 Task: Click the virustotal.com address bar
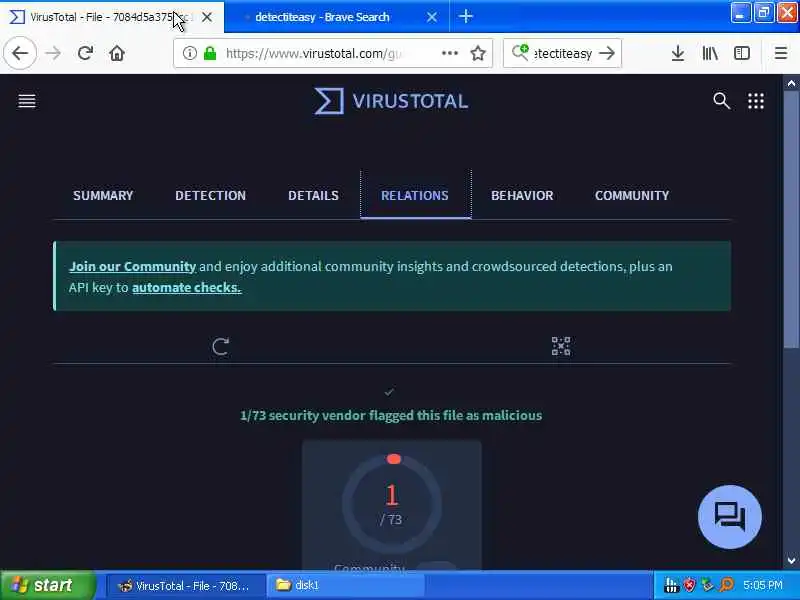coord(333,53)
